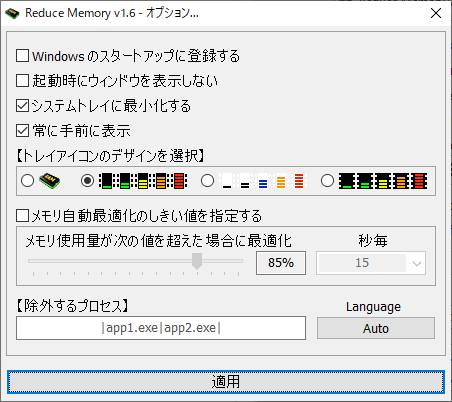Click the 【トレイアイコンのデザインを選択】 heading

[x=110, y=156]
